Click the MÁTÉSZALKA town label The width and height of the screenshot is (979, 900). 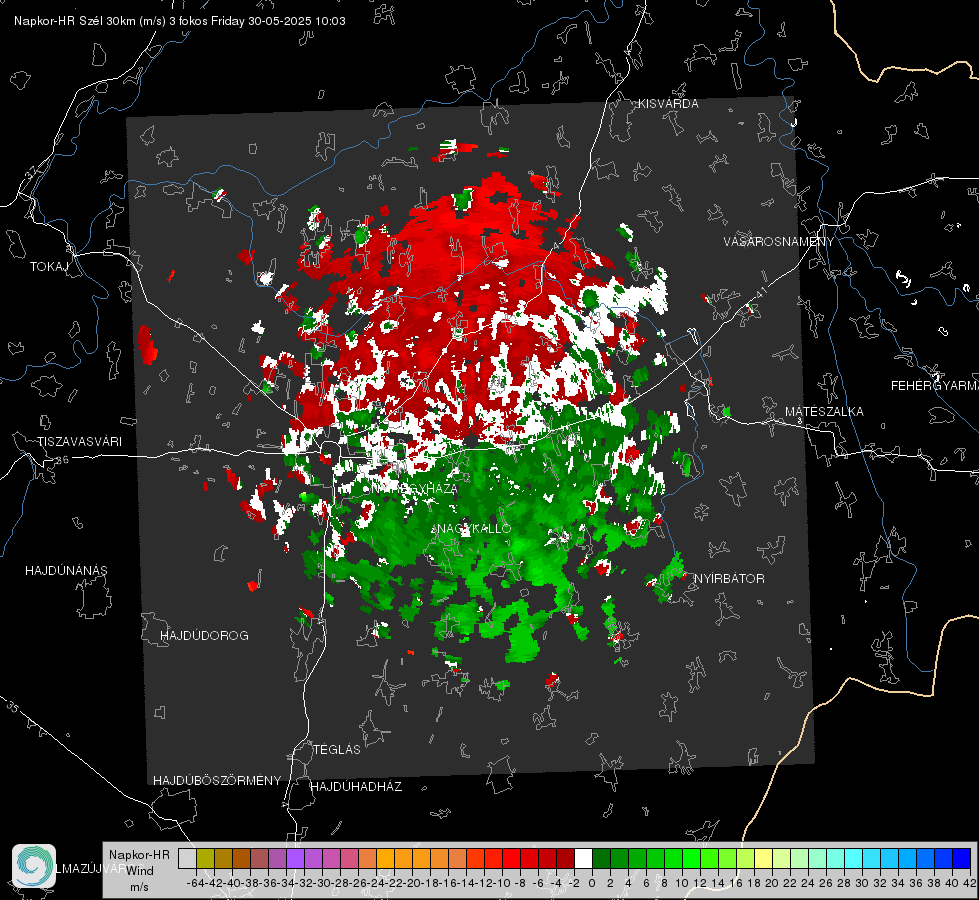point(824,412)
